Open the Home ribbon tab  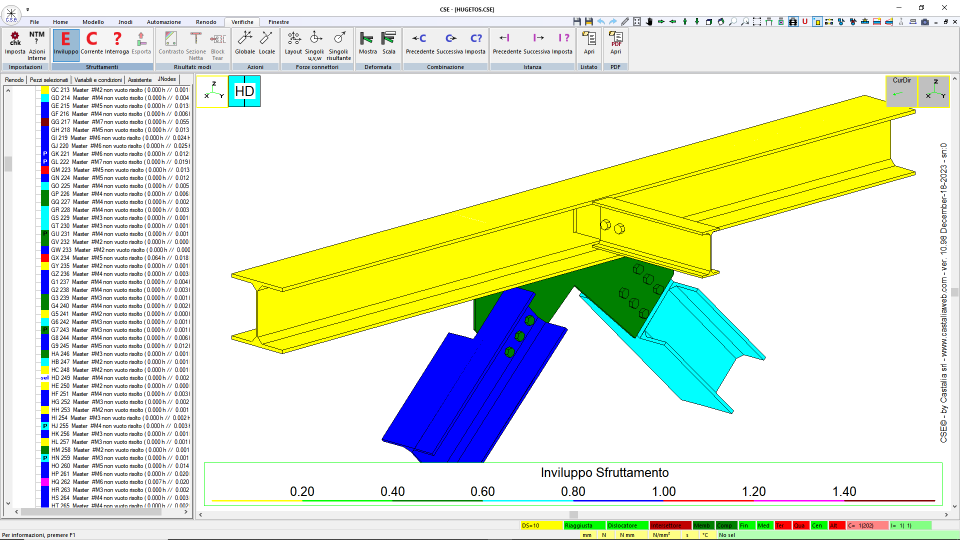[x=60, y=22]
